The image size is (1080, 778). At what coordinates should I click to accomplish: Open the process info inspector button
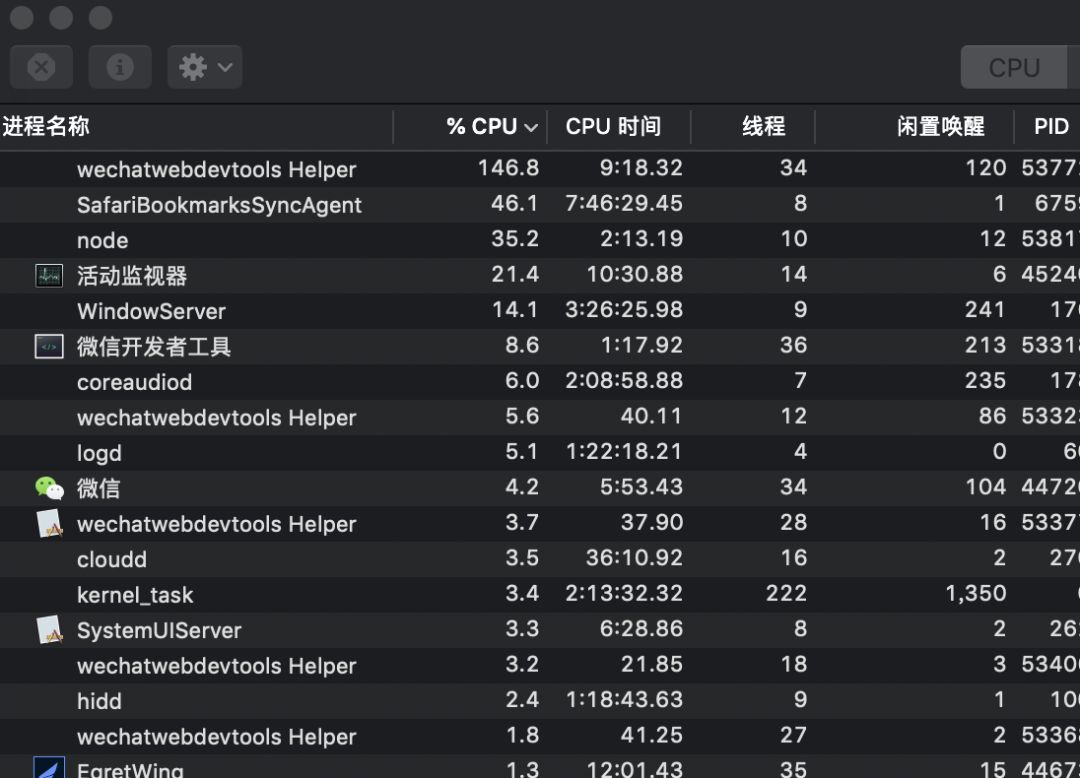point(120,67)
